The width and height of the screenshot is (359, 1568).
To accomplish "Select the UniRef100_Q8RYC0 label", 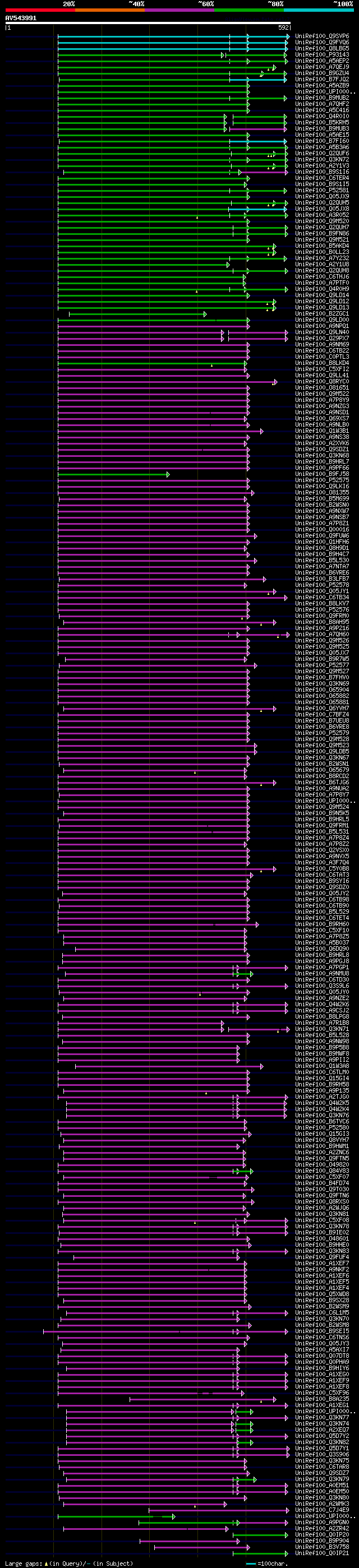I will pos(322,382).
